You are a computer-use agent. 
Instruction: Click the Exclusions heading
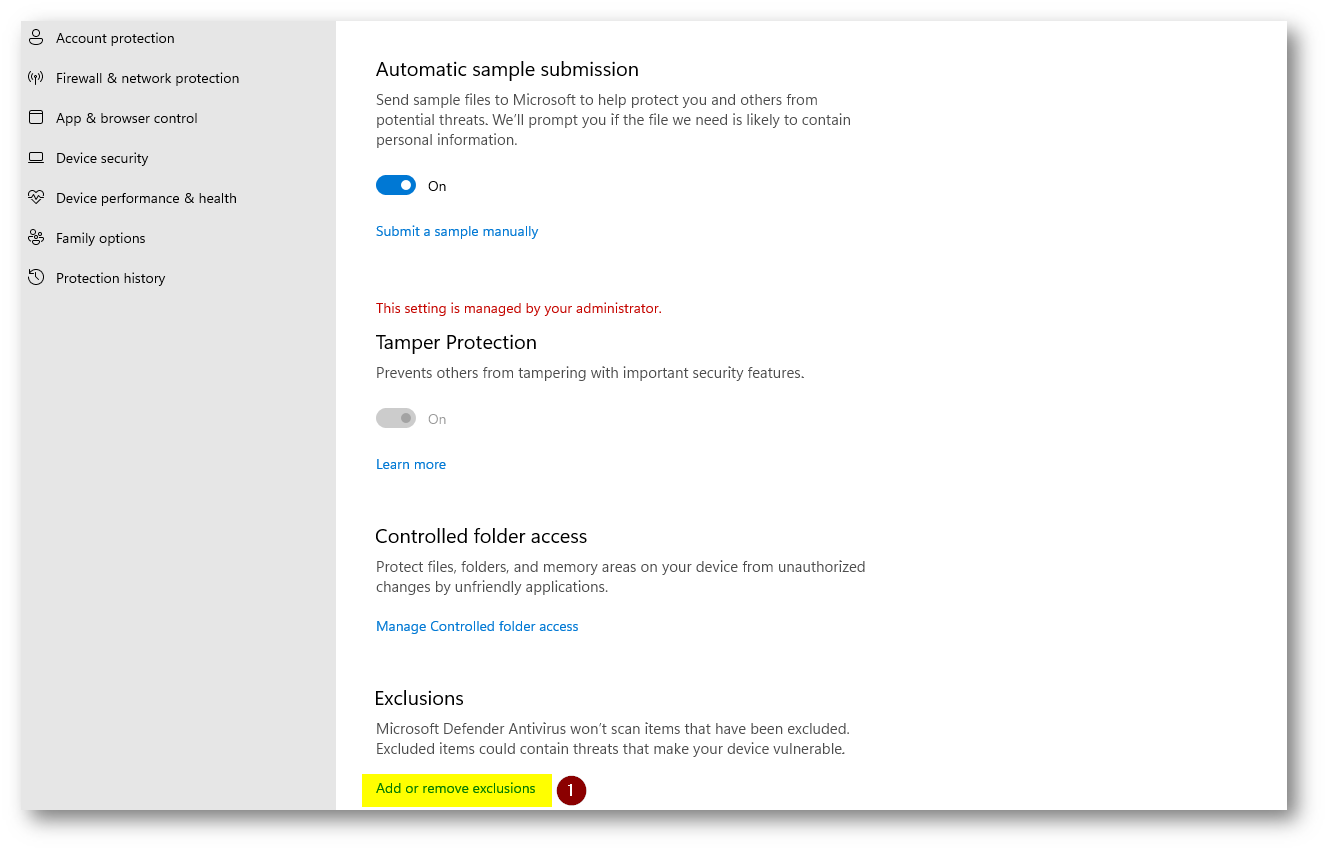pos(419,698)
